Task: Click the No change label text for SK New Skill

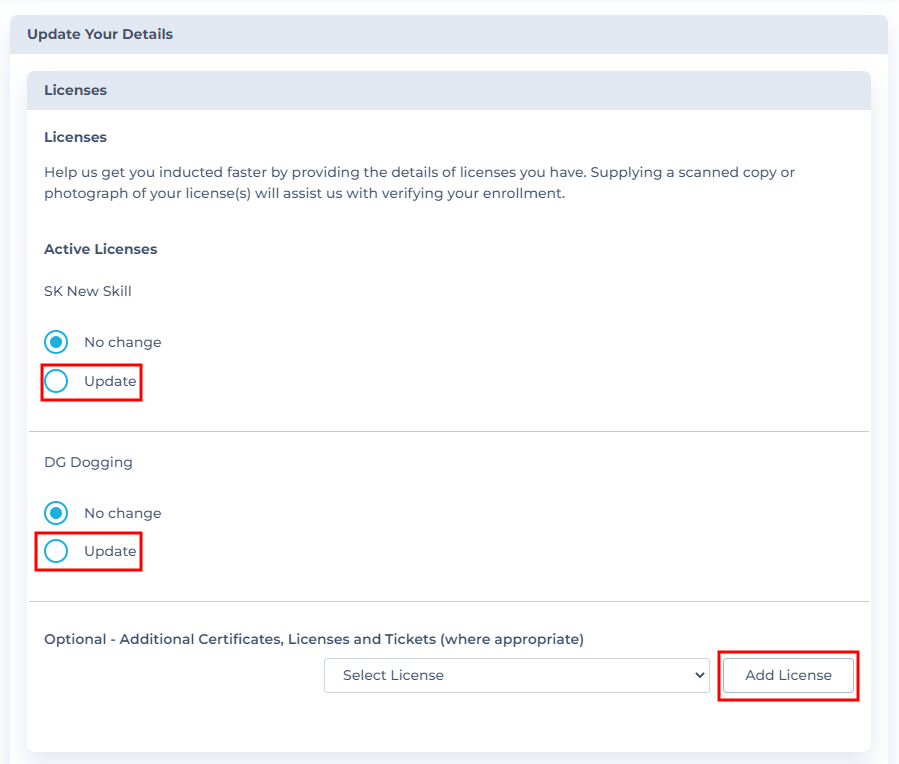Action: tap(123, 342)
